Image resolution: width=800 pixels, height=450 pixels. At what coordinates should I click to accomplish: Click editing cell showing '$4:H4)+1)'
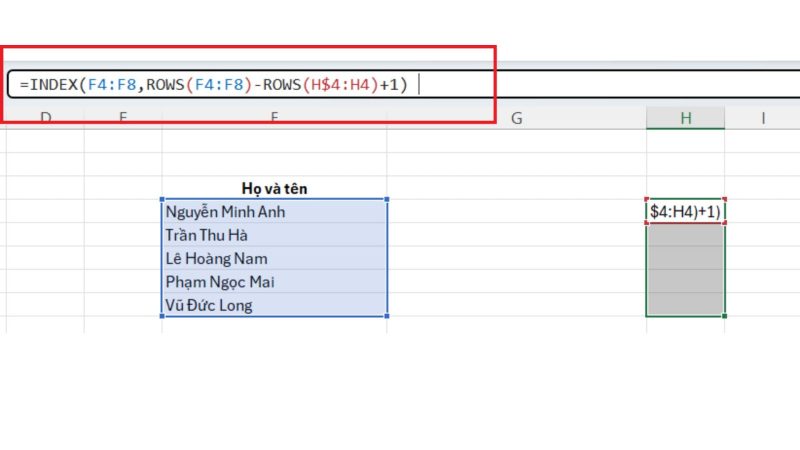[685, 211]
